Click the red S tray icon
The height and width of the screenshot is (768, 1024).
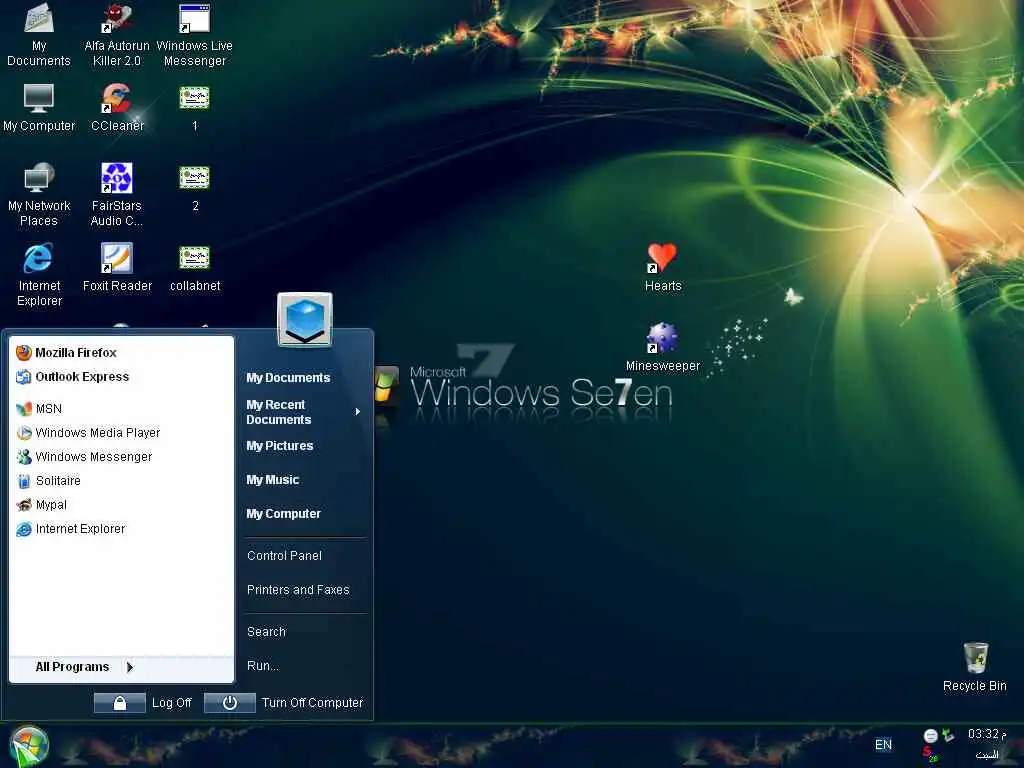point(929,753)
